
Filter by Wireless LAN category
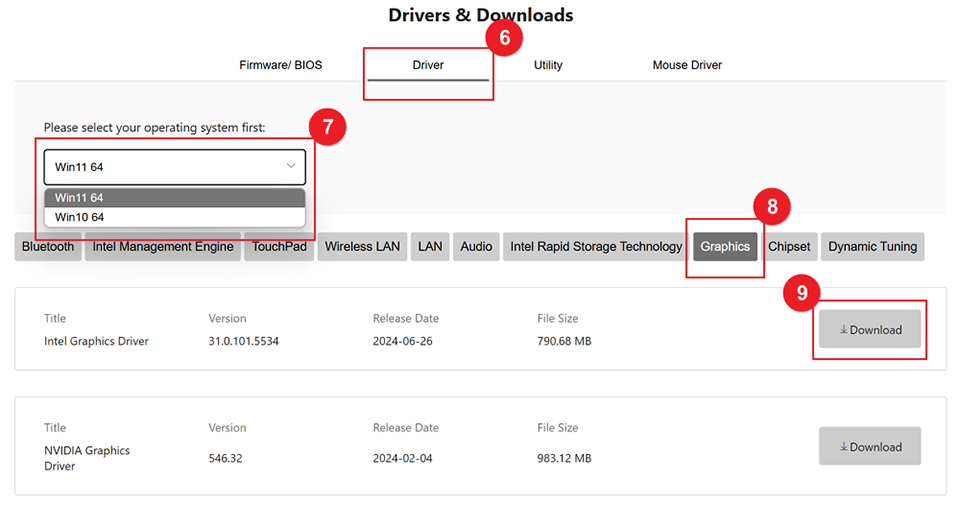362,247
